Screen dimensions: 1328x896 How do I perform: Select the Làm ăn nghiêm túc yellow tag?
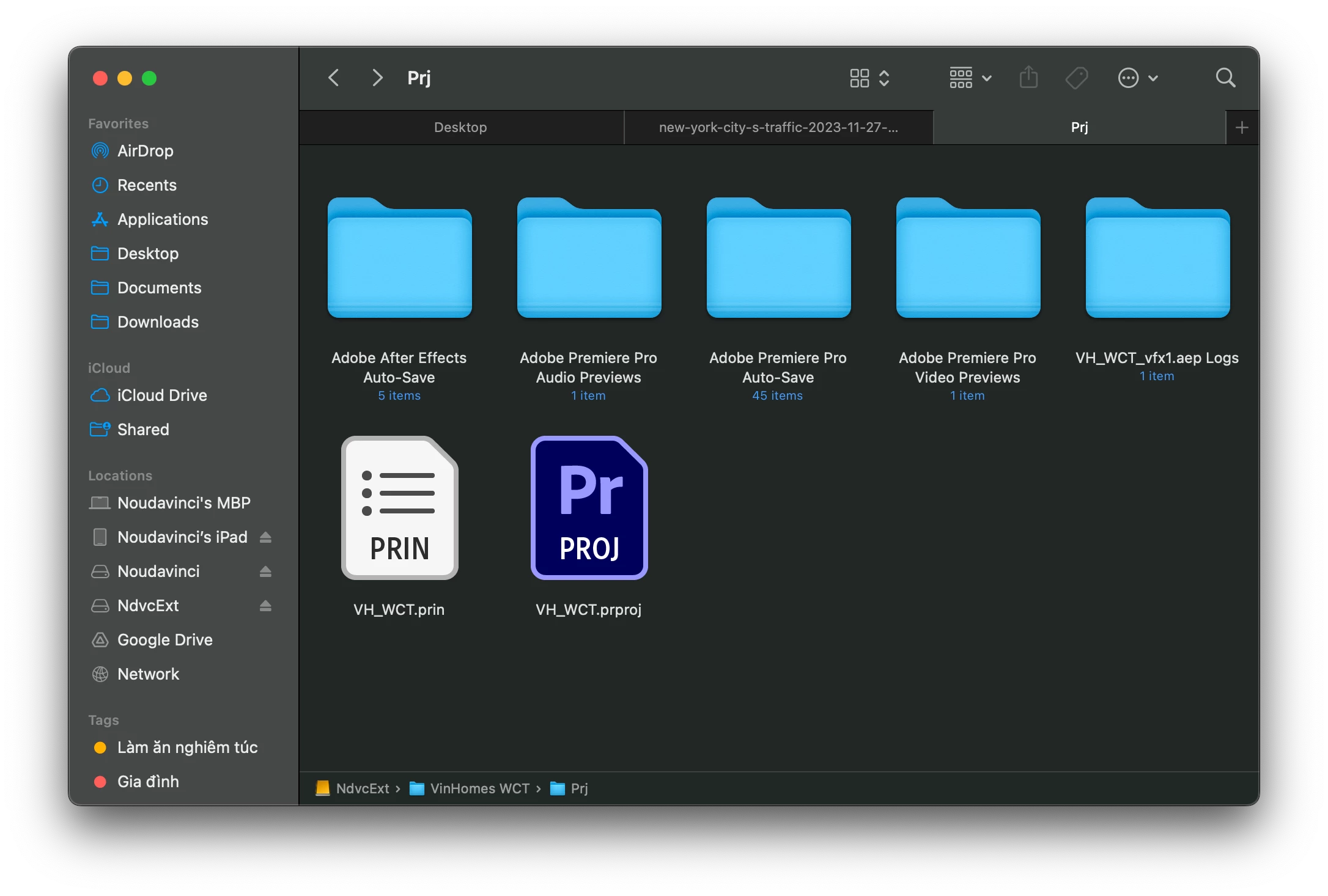(x=187, y=747)
